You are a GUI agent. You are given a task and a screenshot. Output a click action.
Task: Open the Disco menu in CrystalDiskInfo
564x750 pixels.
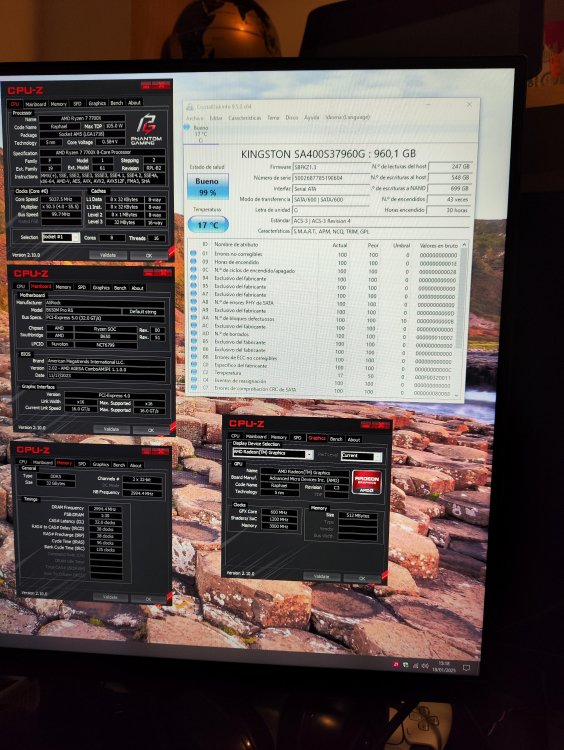click(291, 117)
